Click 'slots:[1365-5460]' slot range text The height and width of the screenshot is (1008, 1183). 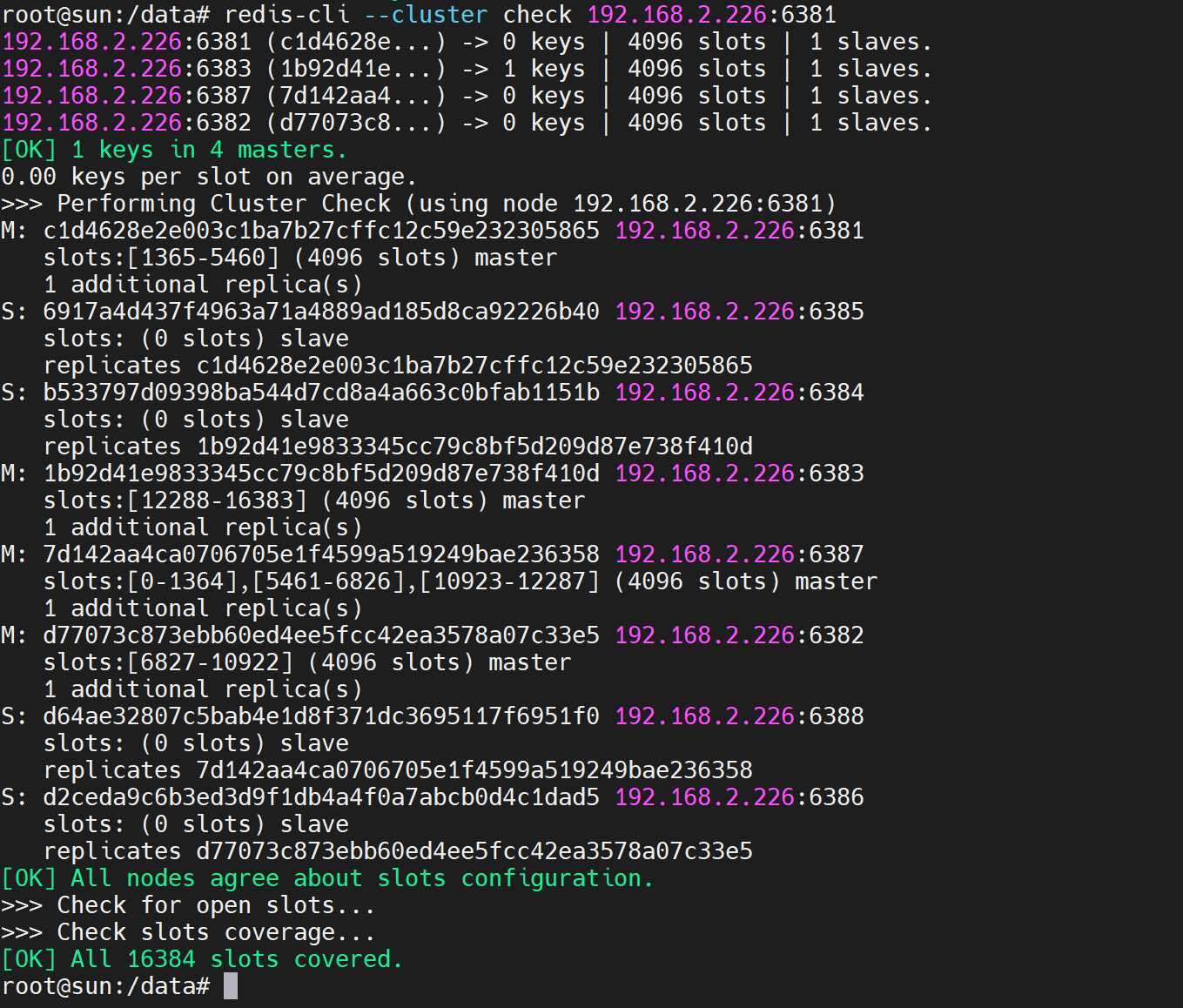tap(161, 258)
